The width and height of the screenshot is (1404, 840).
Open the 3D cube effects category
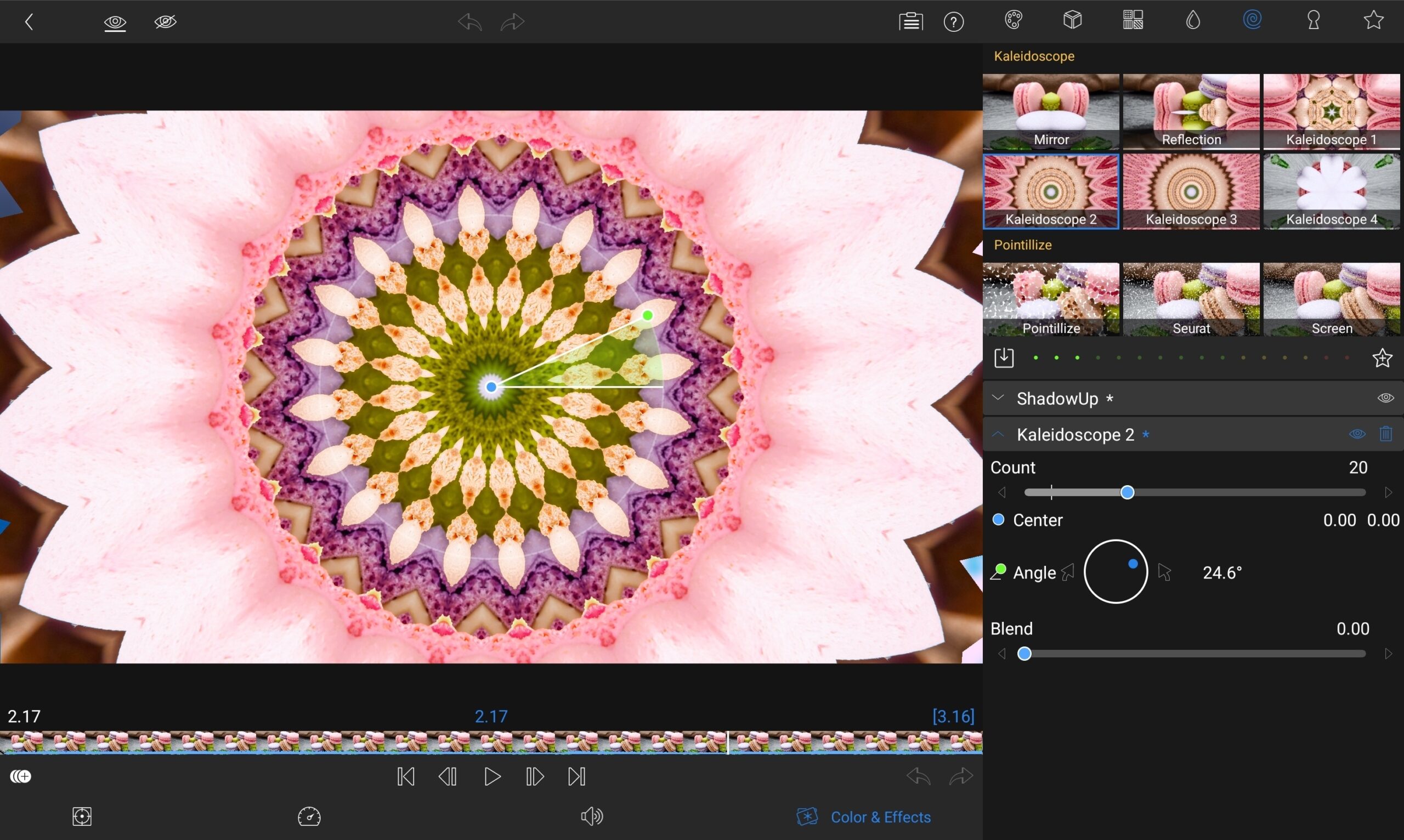1072,20
